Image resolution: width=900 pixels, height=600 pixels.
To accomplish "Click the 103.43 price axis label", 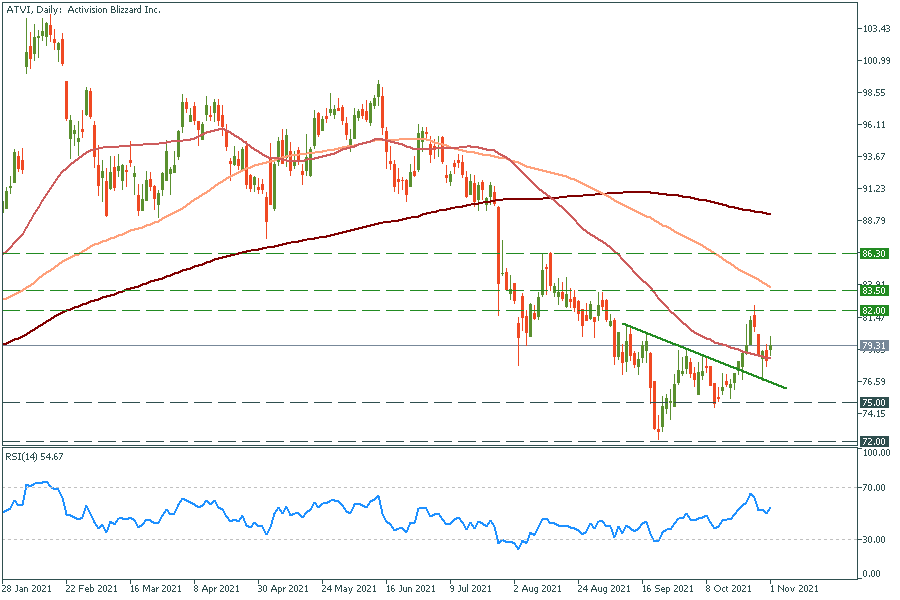I will [876, 28].
